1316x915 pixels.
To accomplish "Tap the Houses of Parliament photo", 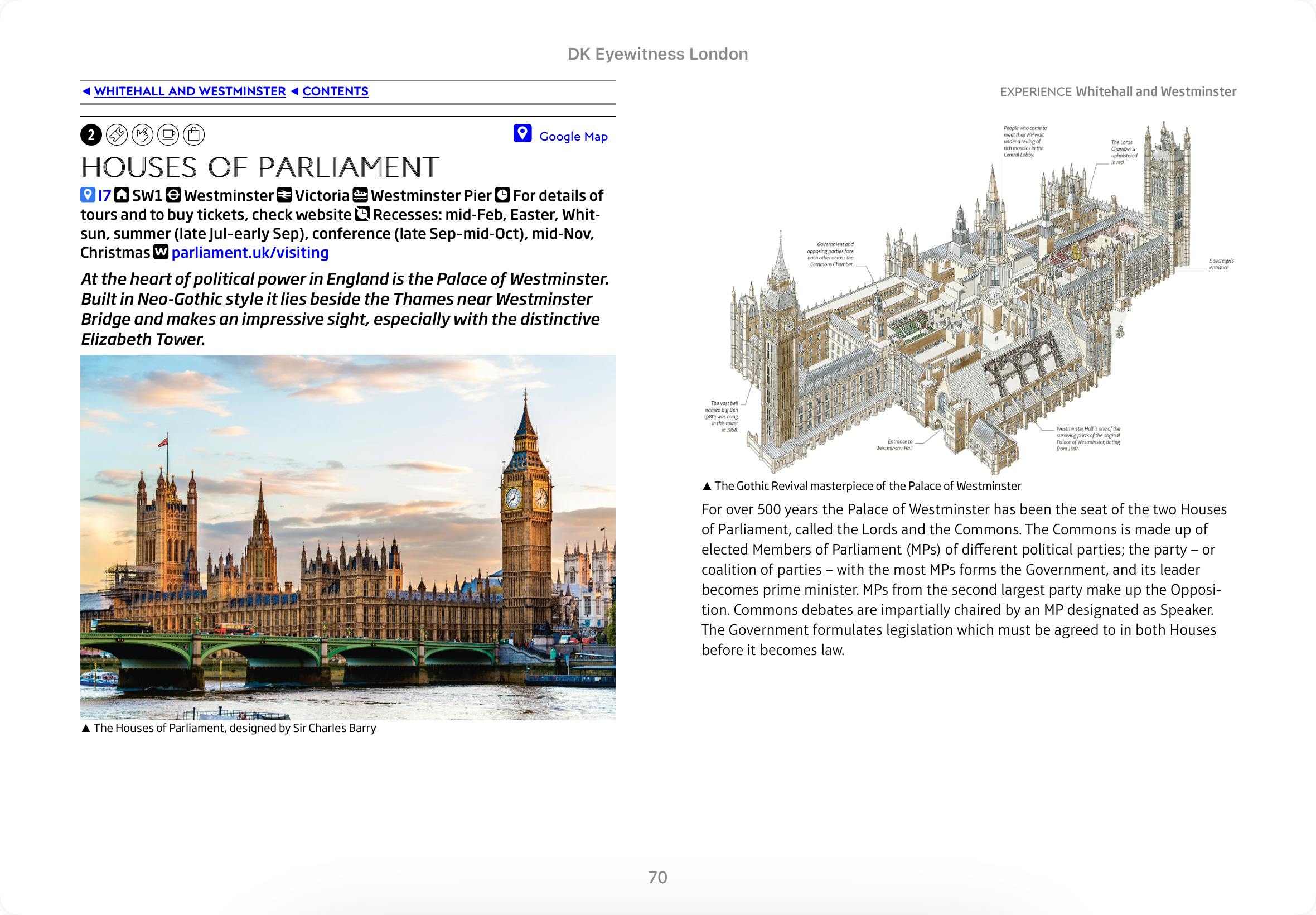I will coord(348,537).
